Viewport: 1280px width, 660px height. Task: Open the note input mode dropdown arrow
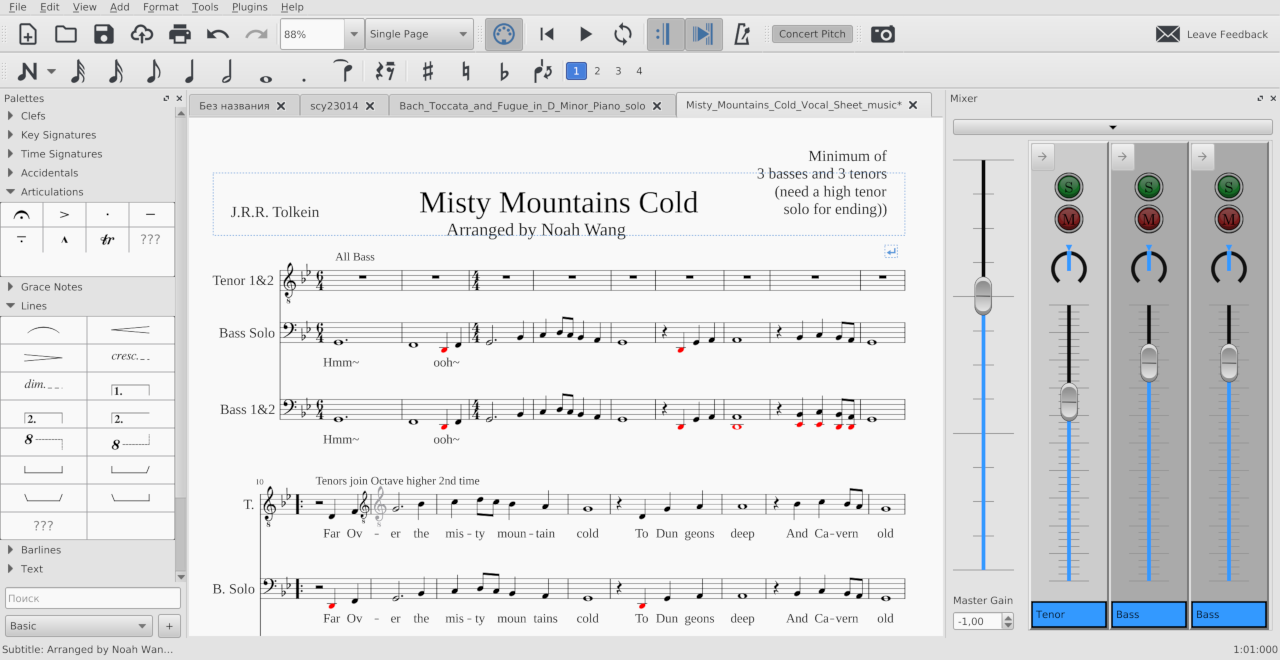[x=51, y=71]
